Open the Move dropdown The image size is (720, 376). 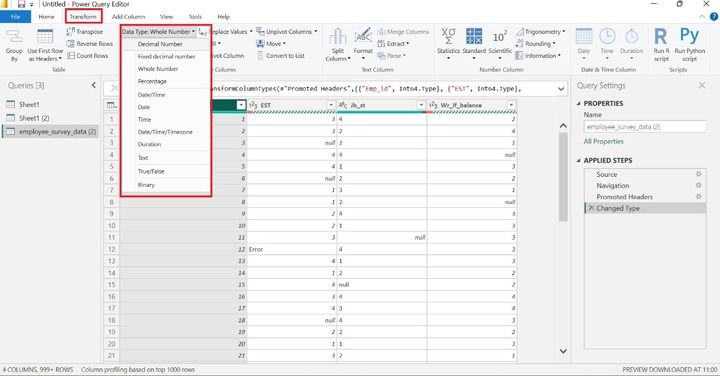[x=270, y=44]
